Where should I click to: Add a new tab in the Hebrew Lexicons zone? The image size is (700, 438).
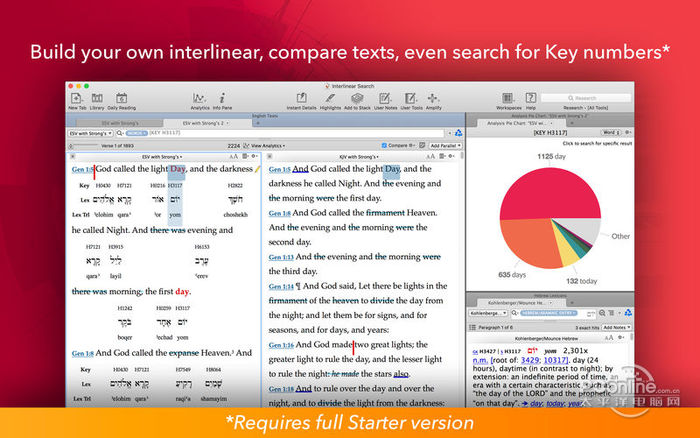coord(571,303)
